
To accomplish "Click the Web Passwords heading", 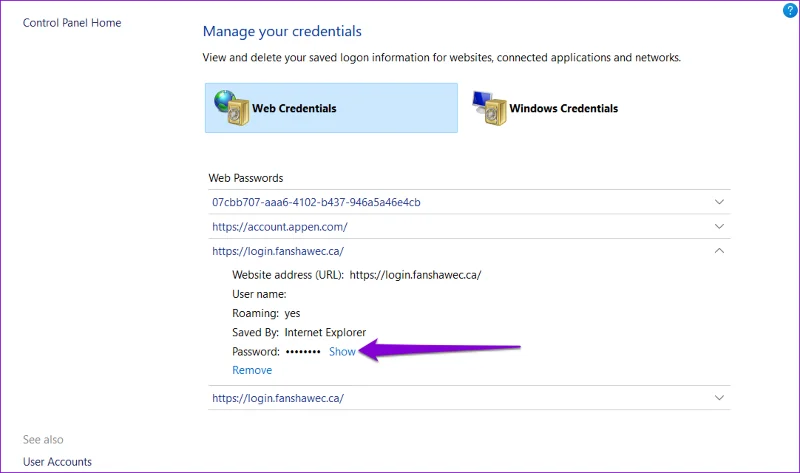I will [246, 178].
